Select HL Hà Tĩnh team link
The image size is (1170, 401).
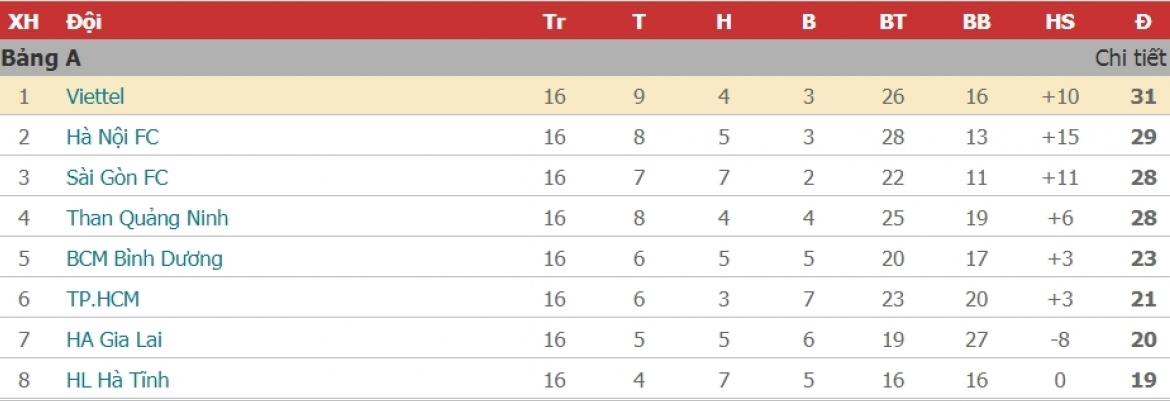pyautogui.click(x=117, y=380)
